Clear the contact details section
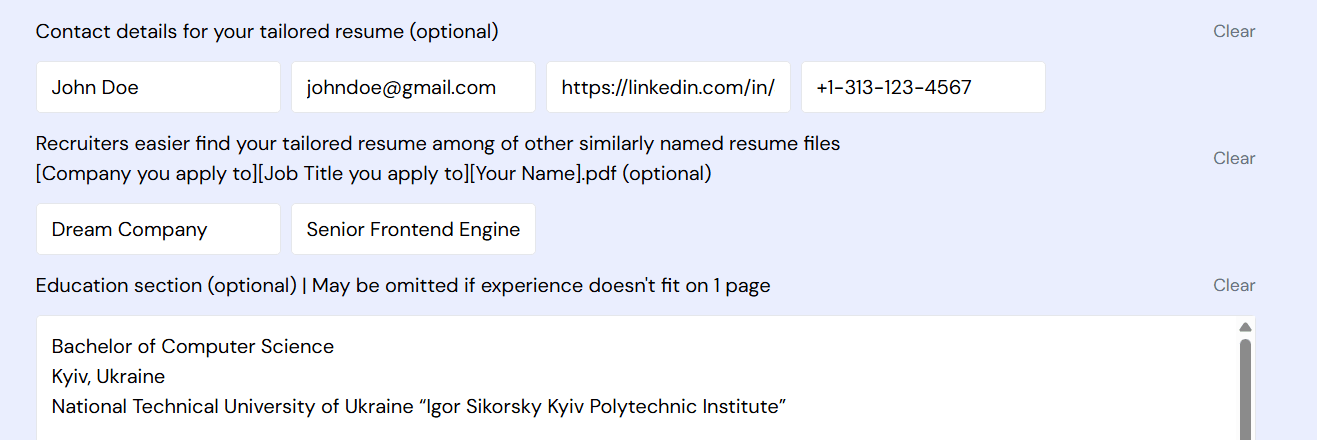 [1234, 31]
